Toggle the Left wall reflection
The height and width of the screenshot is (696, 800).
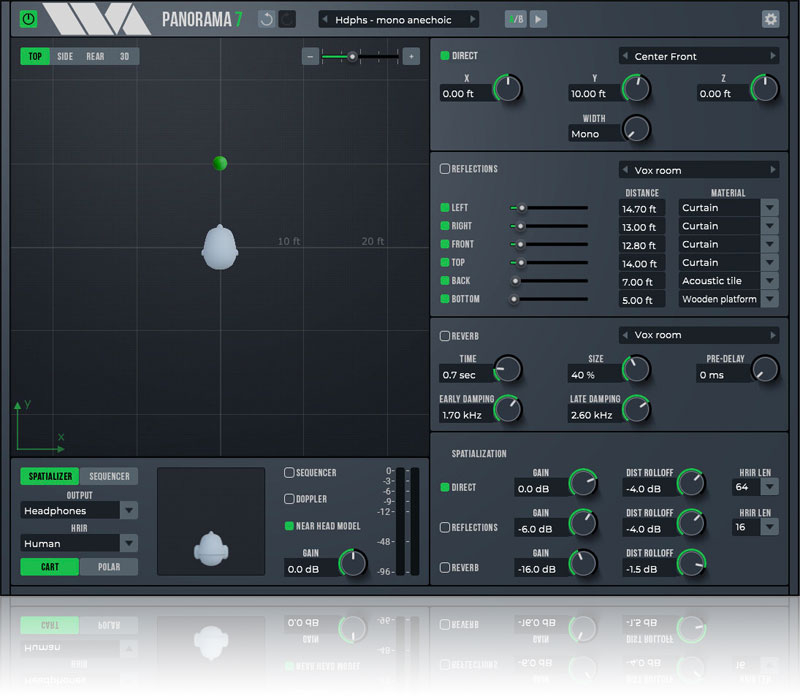(445, 208)
